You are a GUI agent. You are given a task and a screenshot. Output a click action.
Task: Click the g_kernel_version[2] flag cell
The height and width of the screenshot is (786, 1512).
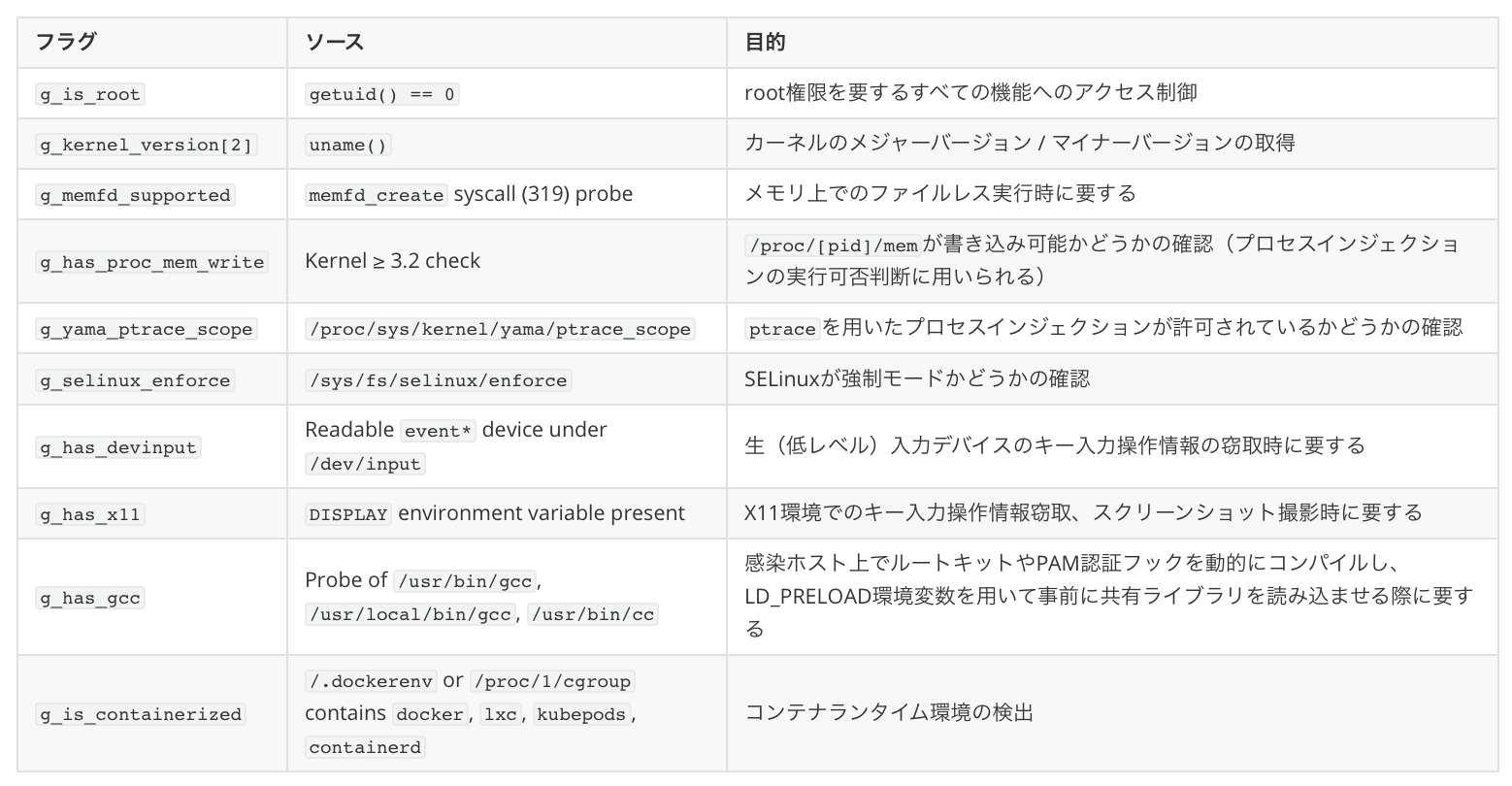146,145
